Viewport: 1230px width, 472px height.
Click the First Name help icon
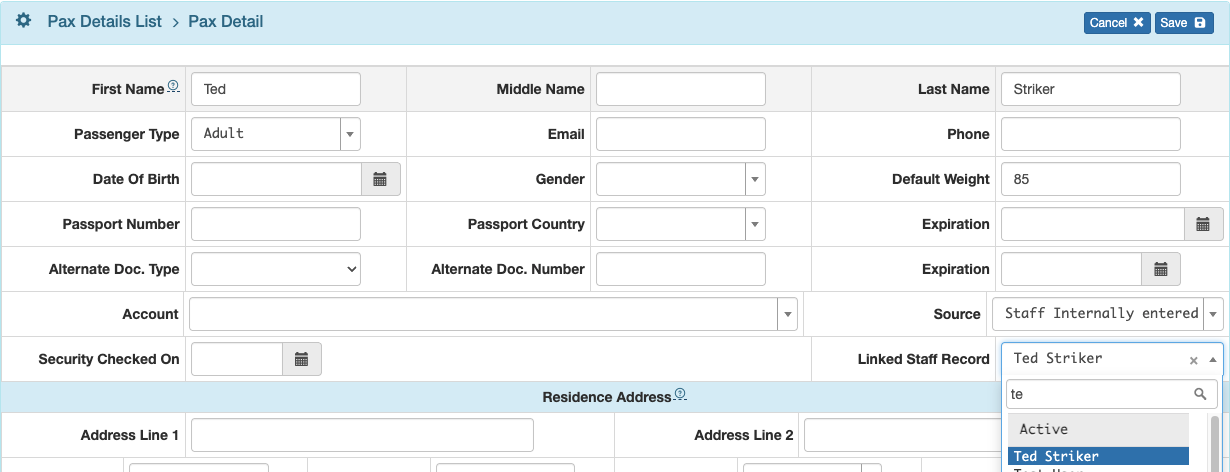pyautogui.click(x=173, y=87)
